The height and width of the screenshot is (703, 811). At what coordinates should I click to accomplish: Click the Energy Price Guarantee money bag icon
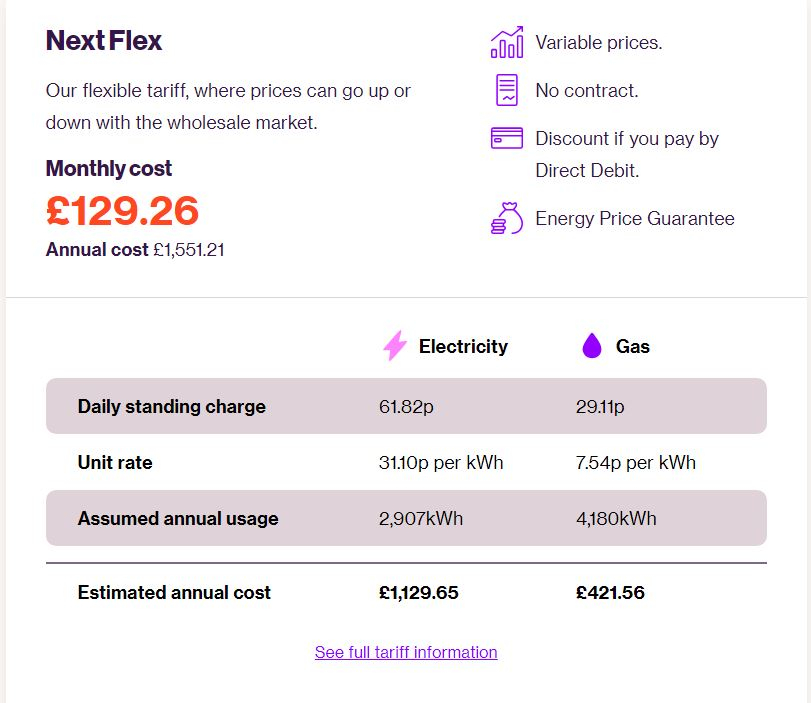pos(507,218)
